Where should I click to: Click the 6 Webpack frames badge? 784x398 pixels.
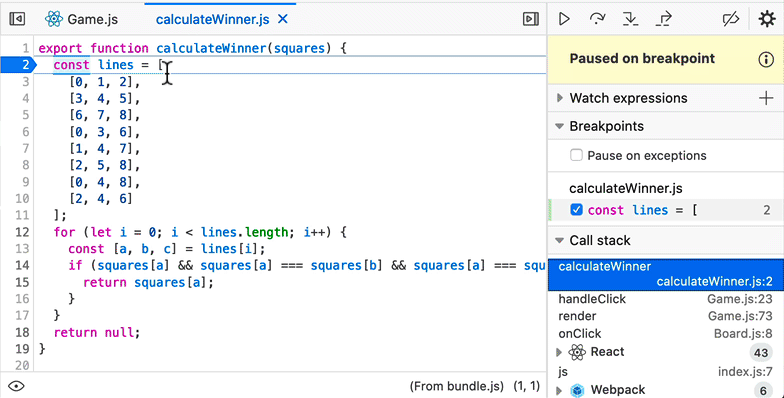pyautogui.click(x=763, y=390)
